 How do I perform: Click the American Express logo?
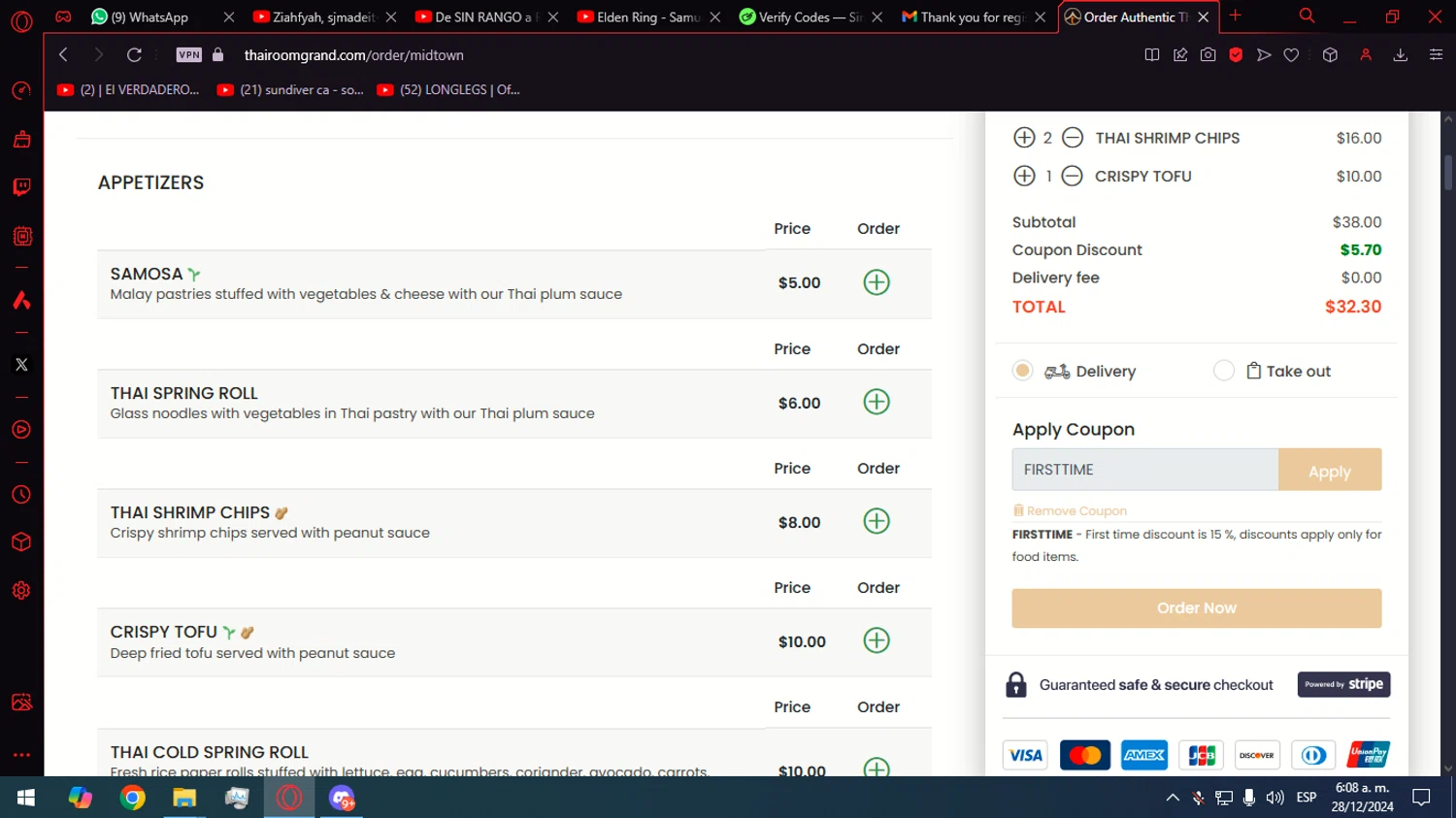(1144, 755)
